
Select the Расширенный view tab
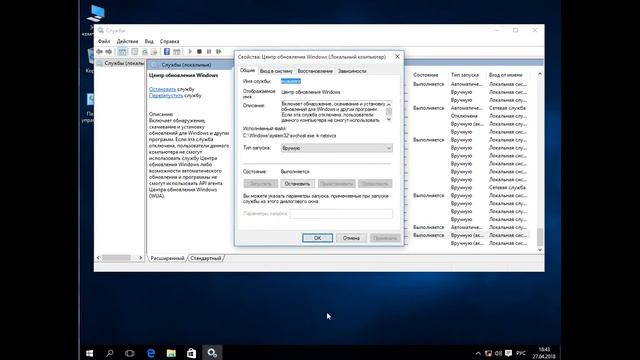pyautogui.click(x=167, y=258)
